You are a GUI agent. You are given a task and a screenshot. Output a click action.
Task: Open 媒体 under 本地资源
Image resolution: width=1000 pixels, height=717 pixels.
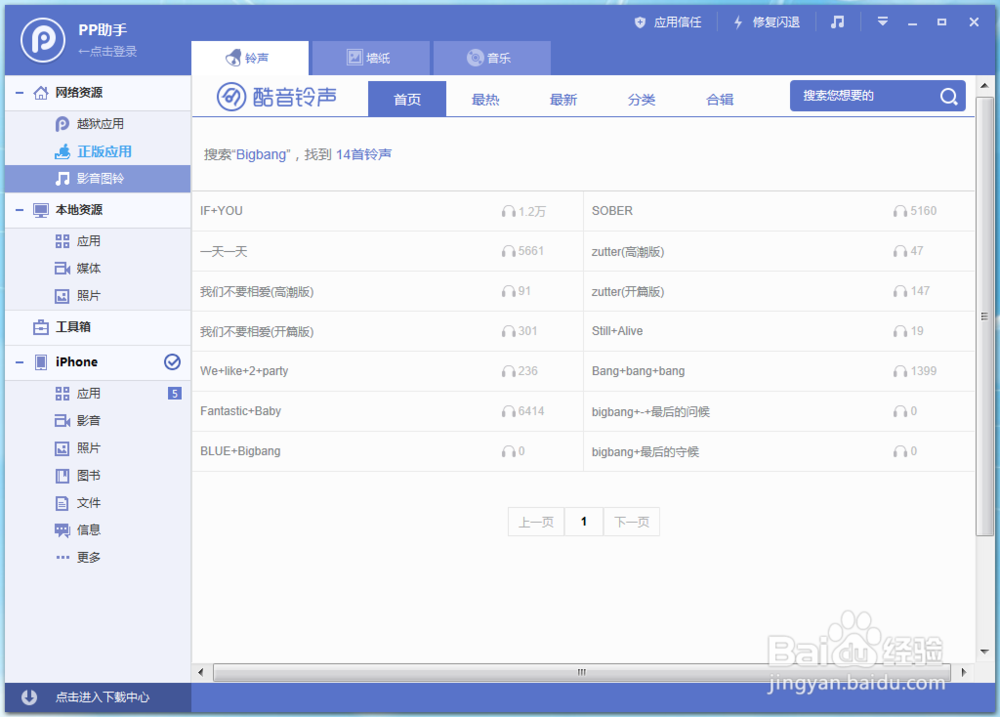(98, 269)
